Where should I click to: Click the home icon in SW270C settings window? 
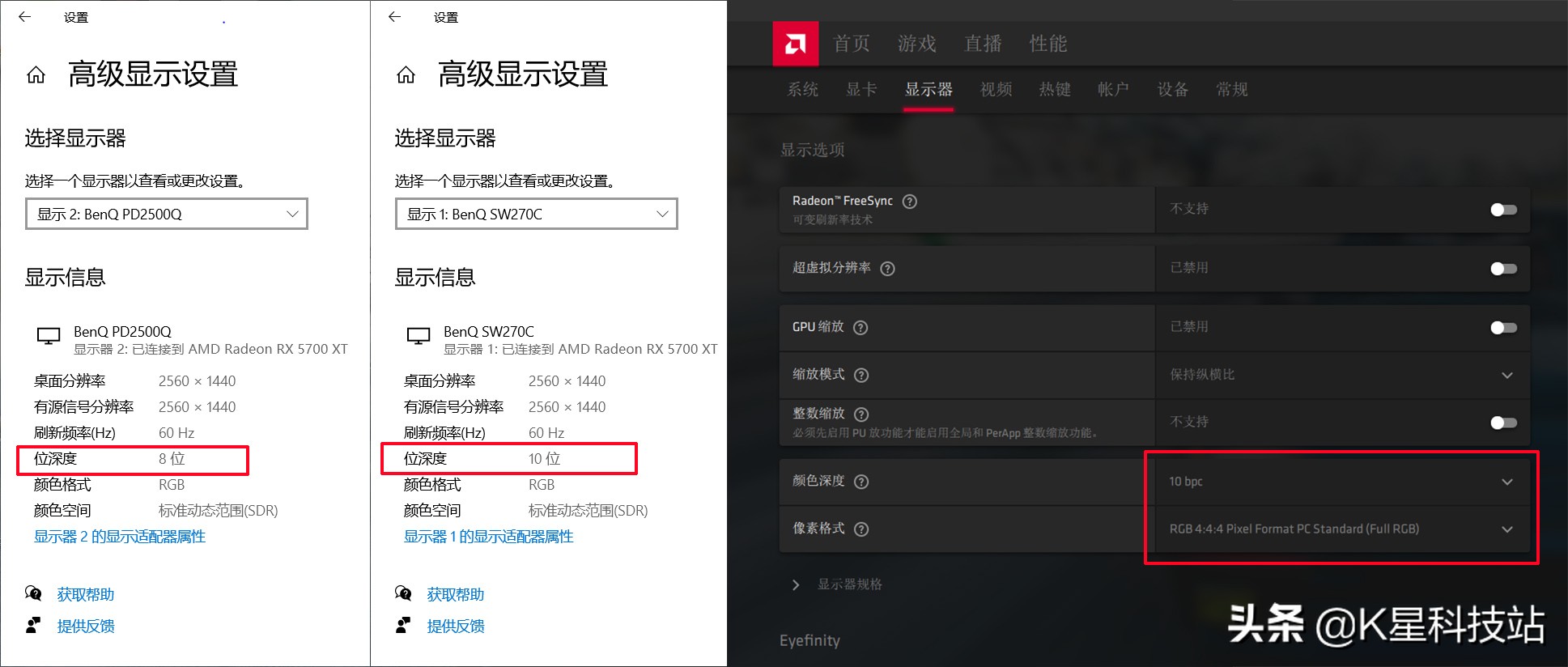(x=406, y=75)
